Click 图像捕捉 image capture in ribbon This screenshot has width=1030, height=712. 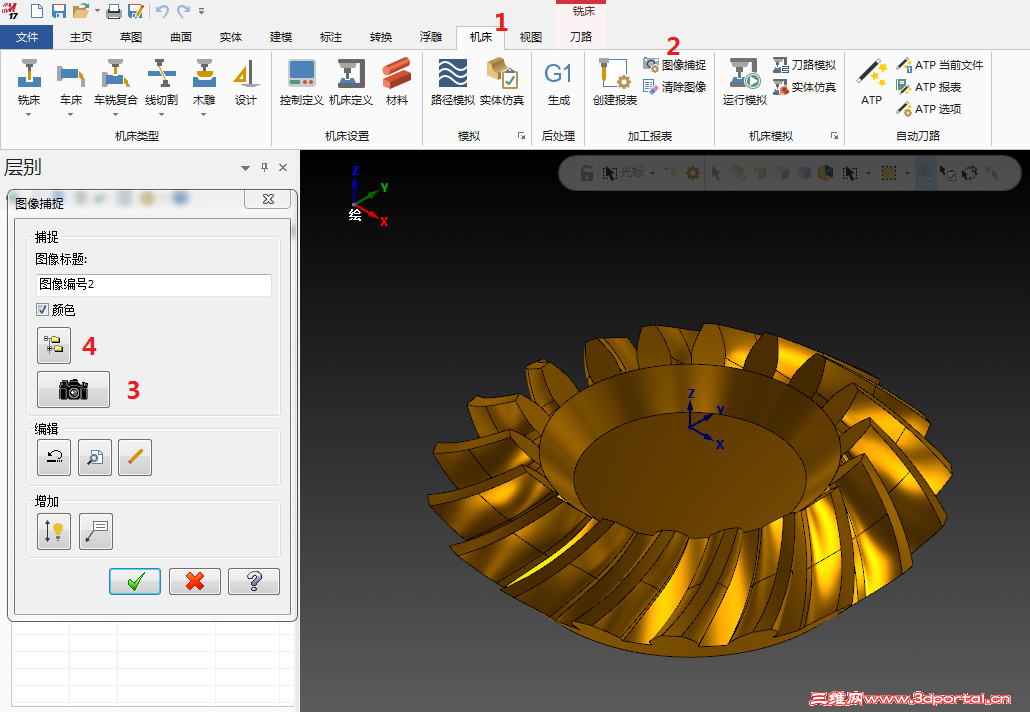coord(675,65)
